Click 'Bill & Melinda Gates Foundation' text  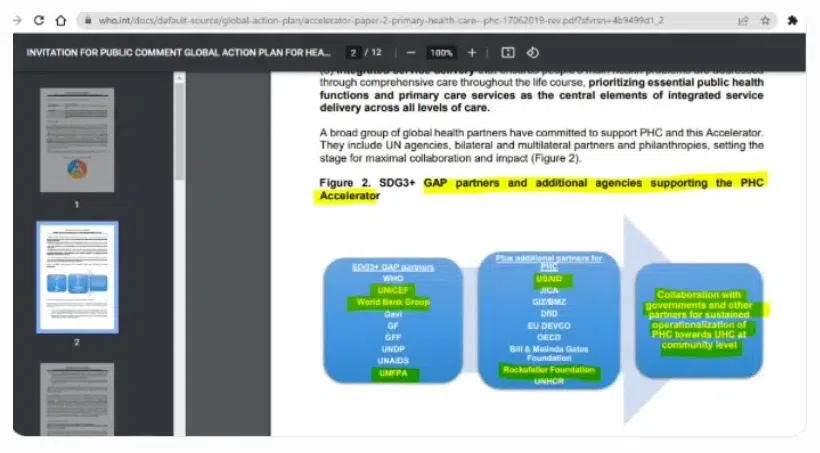coord(549,354)
